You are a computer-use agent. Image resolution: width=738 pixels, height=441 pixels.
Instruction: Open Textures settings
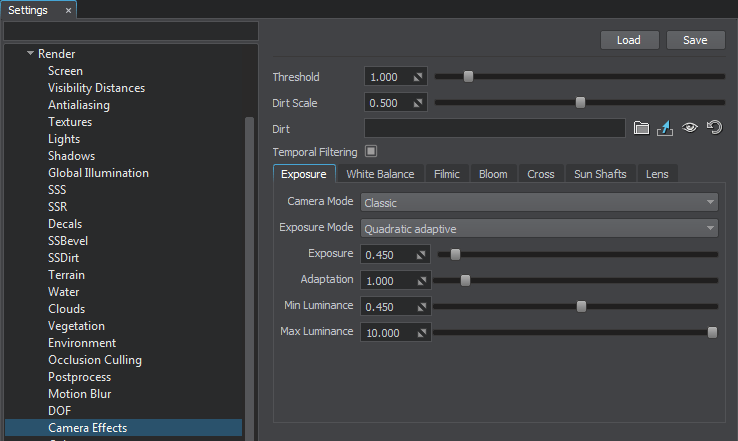click(x=70, y=121)
